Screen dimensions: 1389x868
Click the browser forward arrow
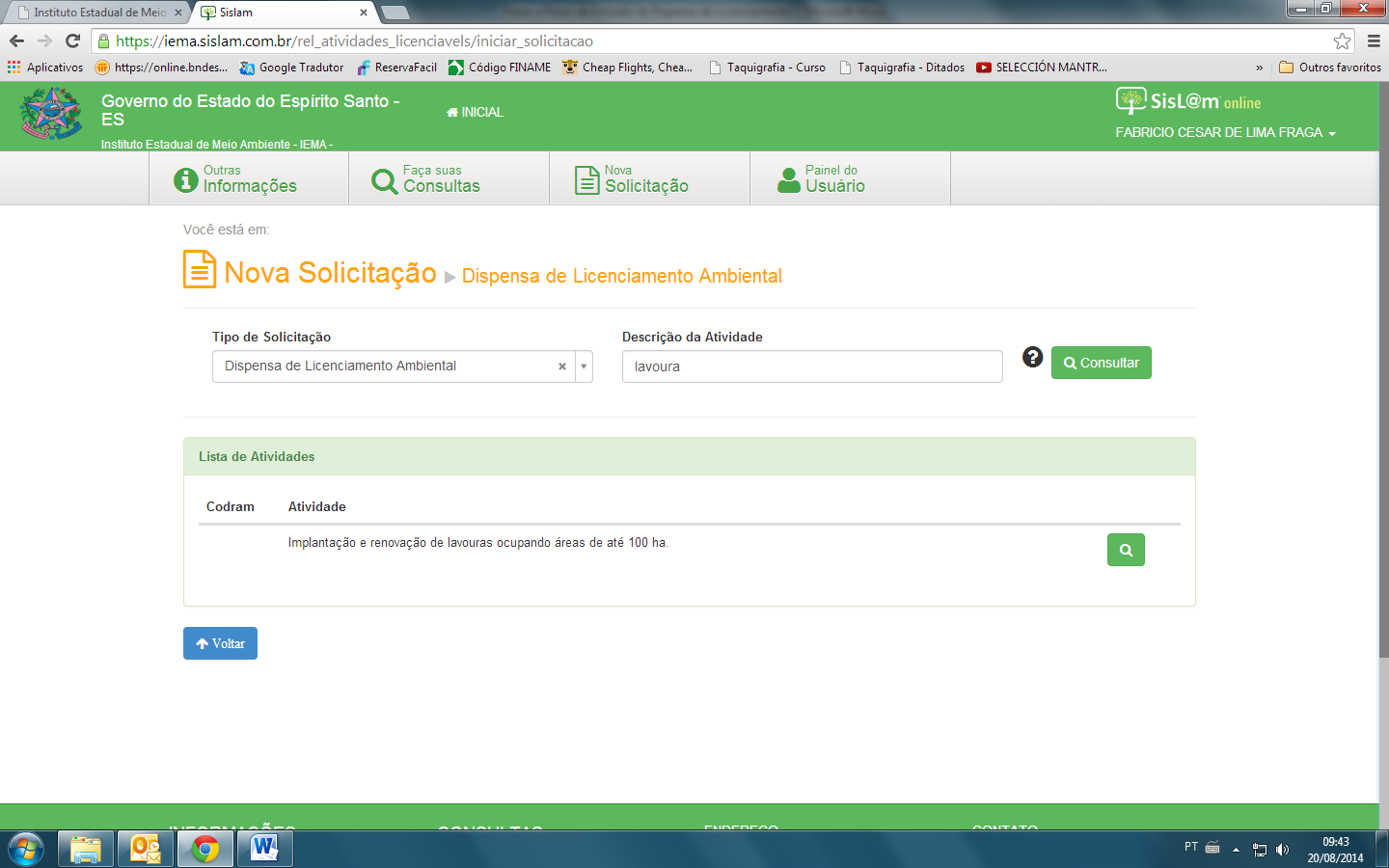pyautogui.click(x=44, y=41)
